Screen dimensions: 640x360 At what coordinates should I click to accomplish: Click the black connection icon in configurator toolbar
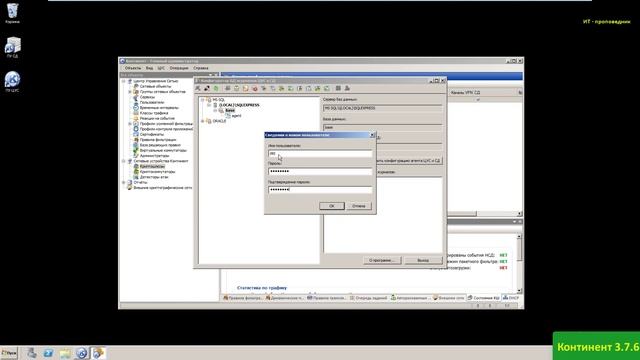pos(207,88)
